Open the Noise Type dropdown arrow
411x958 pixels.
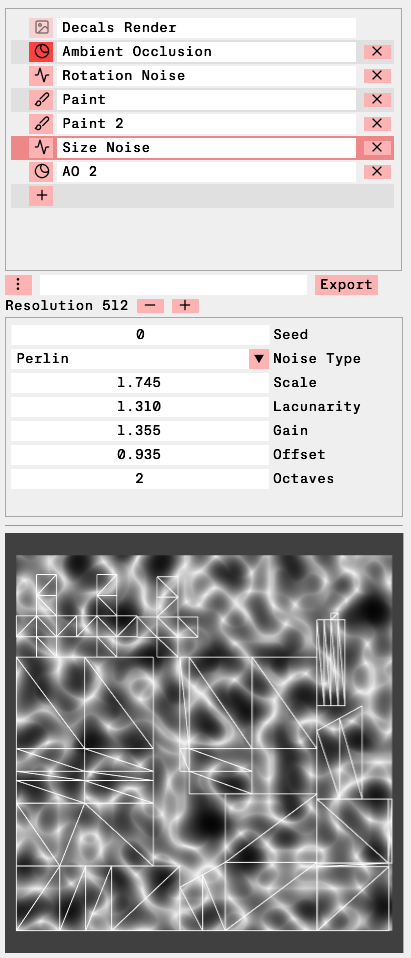tap(259, 359)
